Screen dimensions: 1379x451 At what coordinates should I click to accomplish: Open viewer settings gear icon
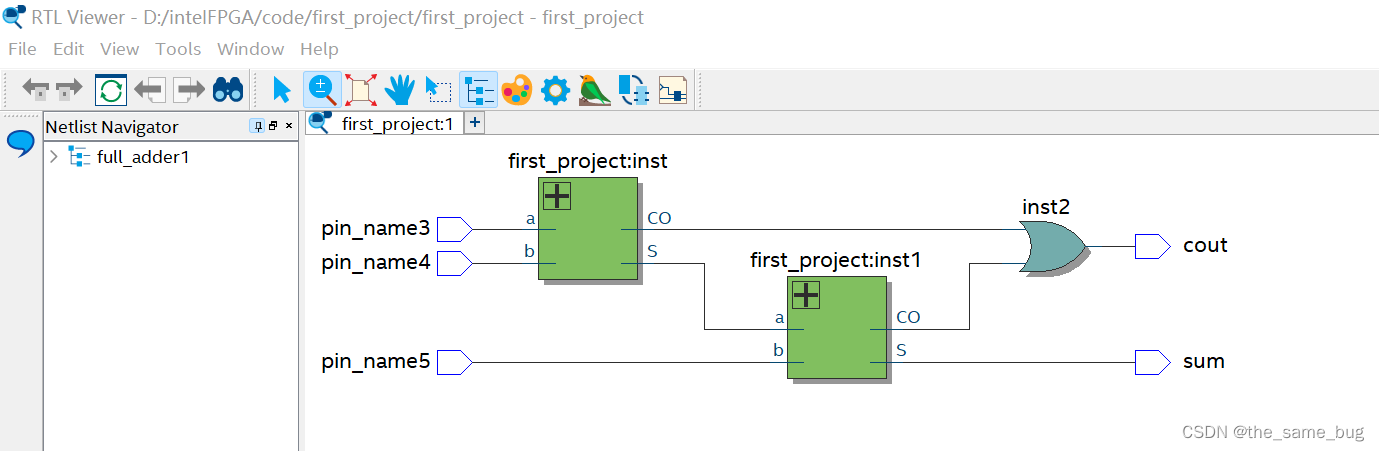tap(555, 90)
